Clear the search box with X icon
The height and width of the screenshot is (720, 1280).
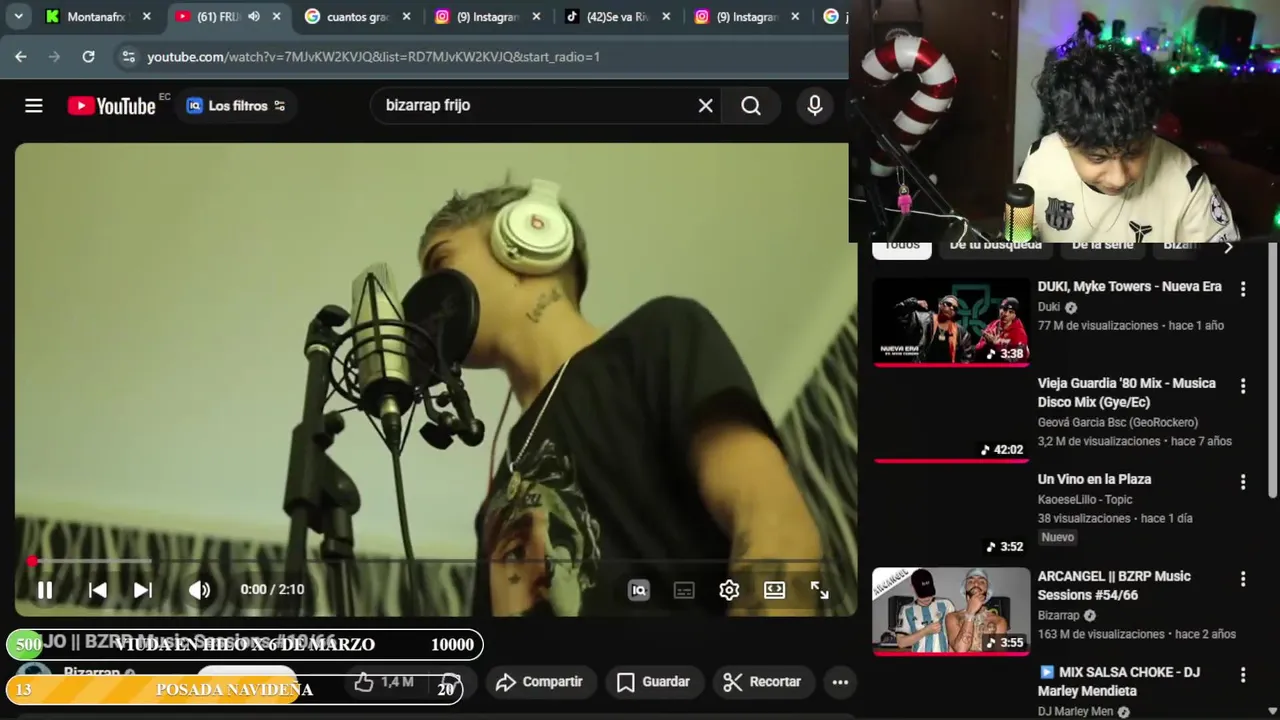705,105
